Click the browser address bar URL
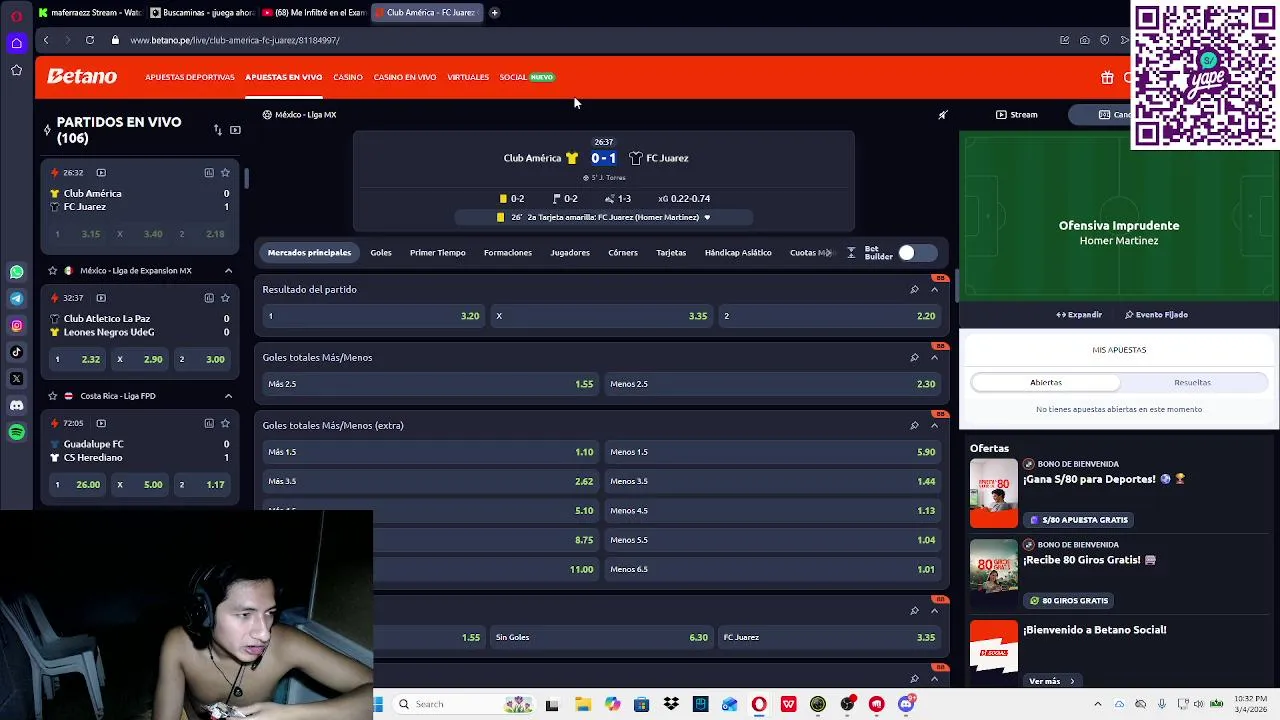 [x=235, y=40]
